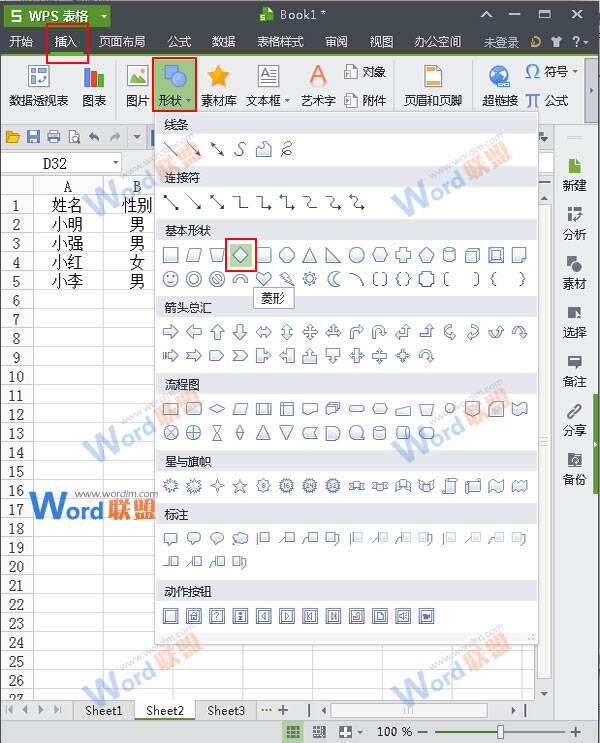Open the reading mode dropdown in status bar
600x743 pixels.
coord(360,732)
